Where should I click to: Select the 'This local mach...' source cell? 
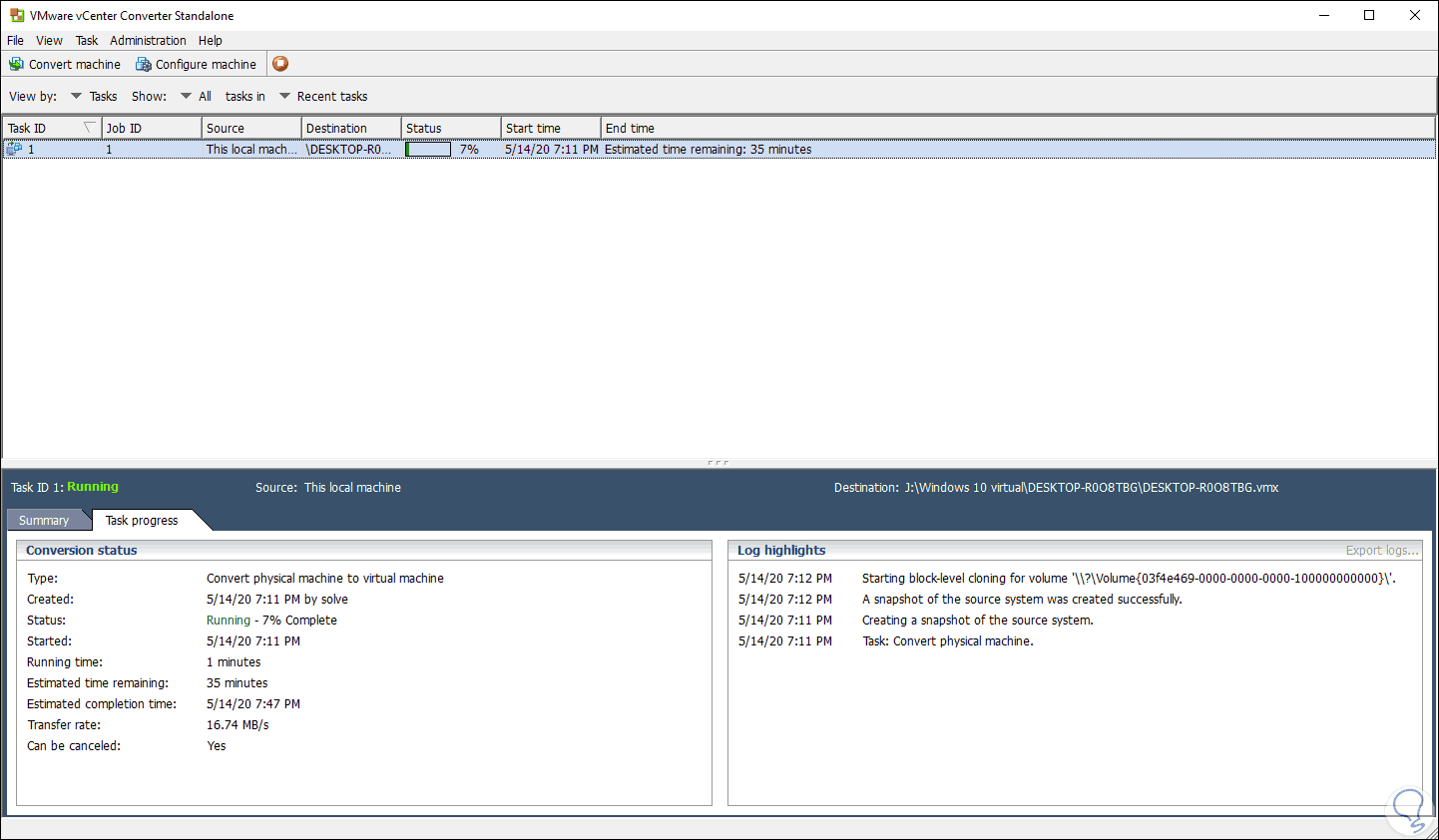coord(251,150)
